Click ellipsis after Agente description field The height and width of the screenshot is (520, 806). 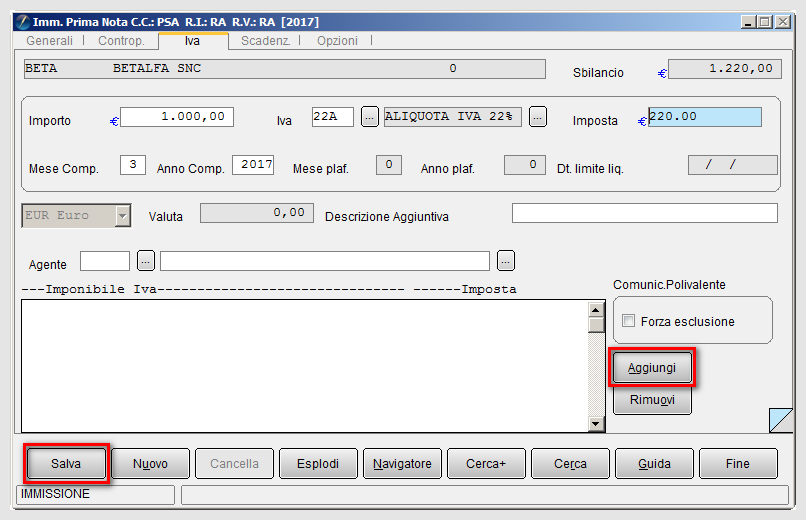tap(506, 261)
